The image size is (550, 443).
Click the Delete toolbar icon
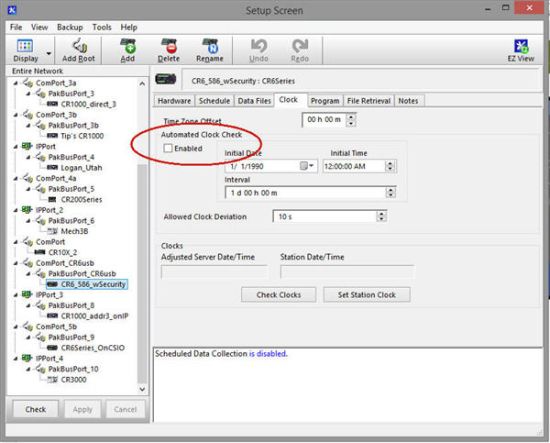(169, 50)
